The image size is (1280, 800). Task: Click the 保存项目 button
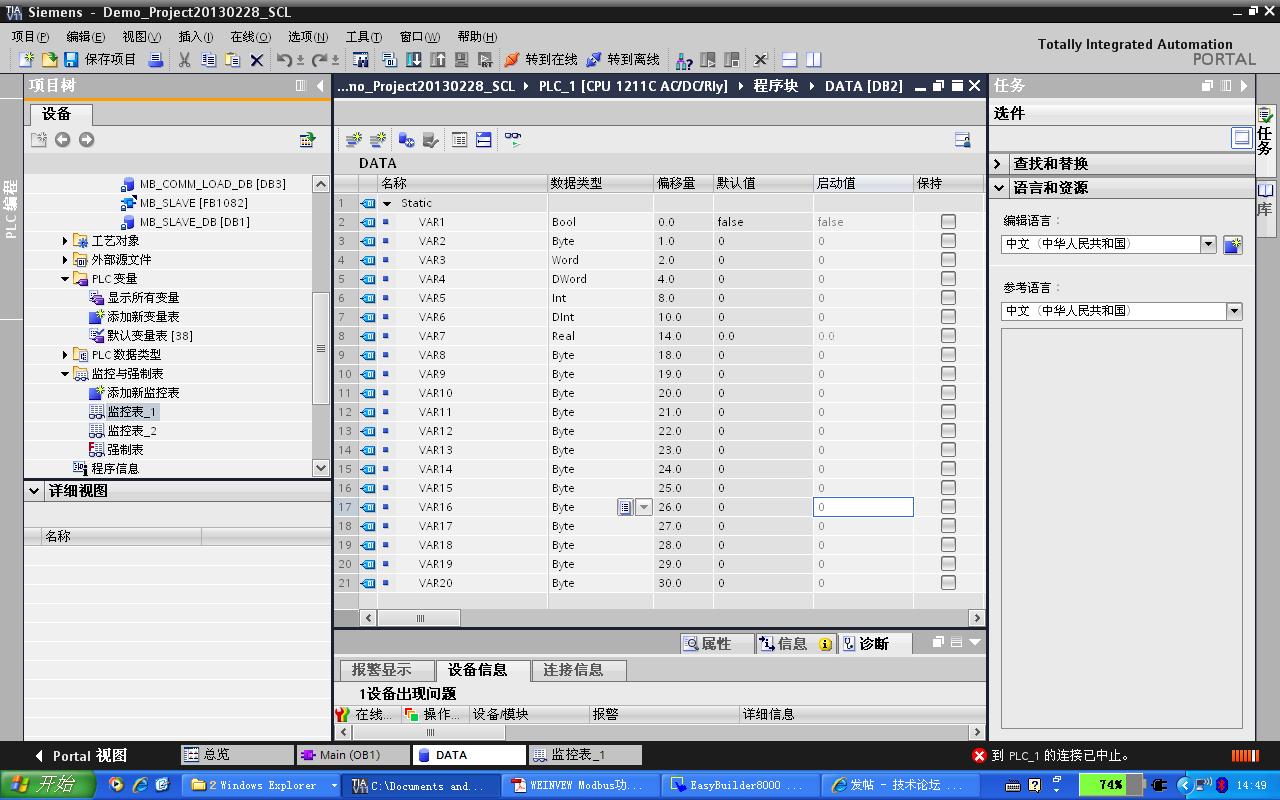coord(100,60)
